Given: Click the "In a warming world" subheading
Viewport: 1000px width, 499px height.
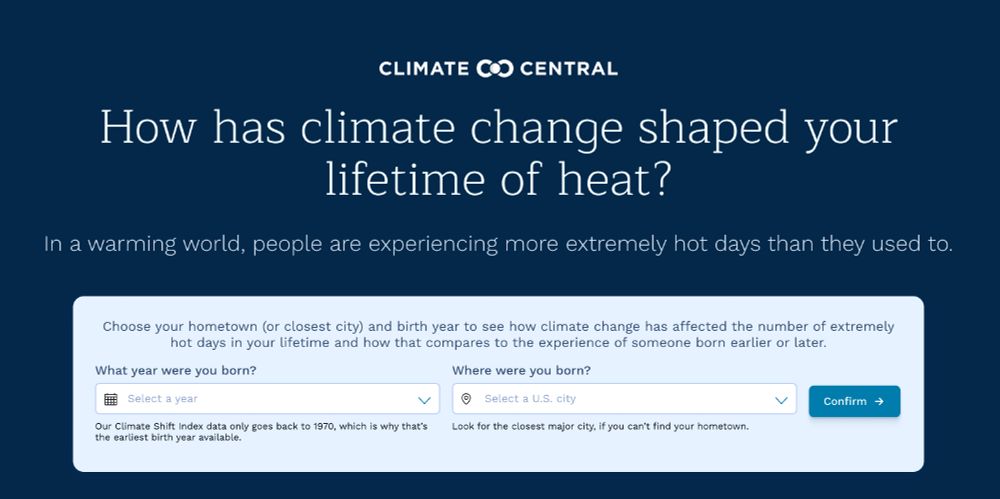Looking at the screenshot, I should [498, 245].
